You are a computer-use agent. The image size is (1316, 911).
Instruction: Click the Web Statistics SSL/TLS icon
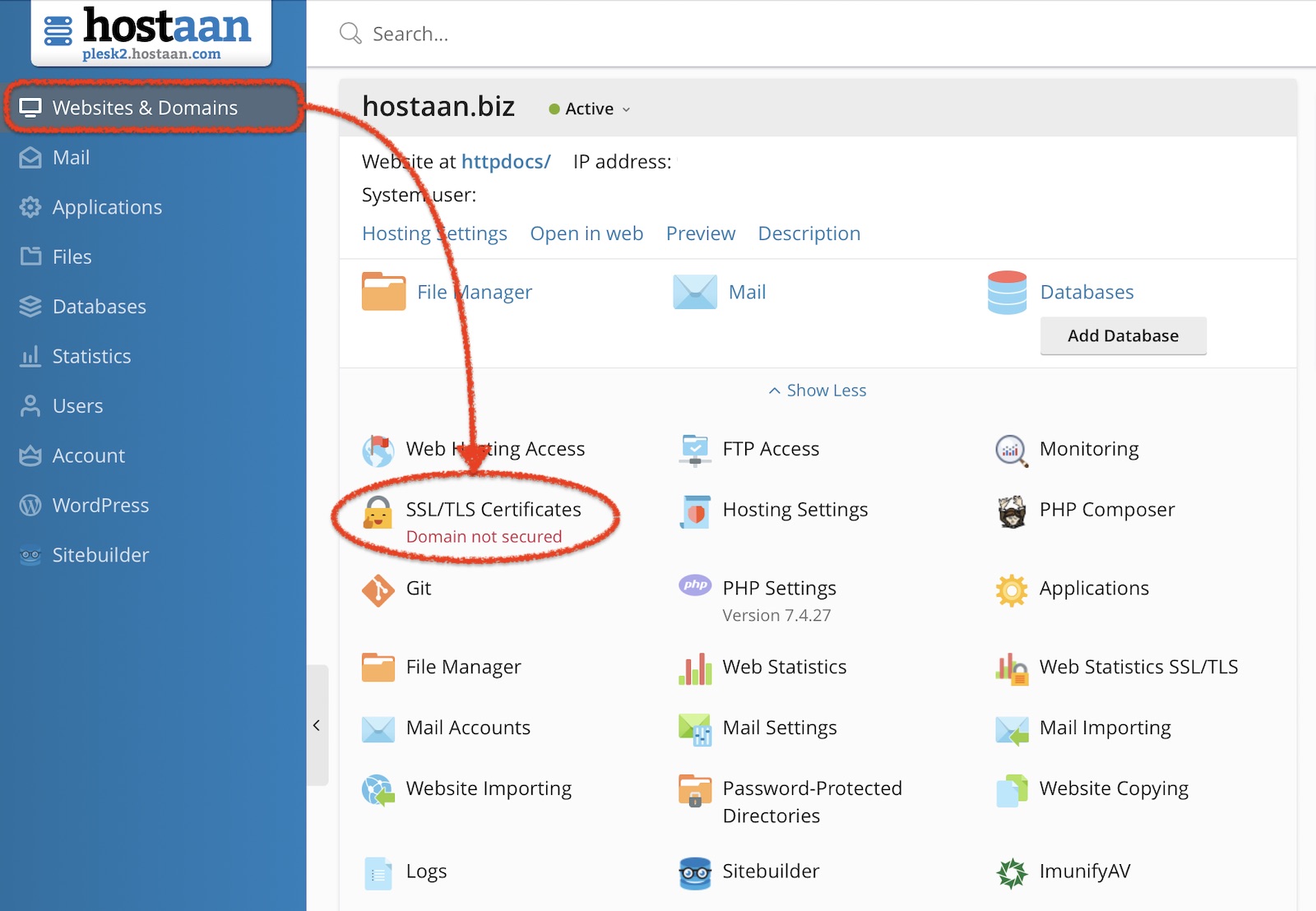(x=1012, y=668)
